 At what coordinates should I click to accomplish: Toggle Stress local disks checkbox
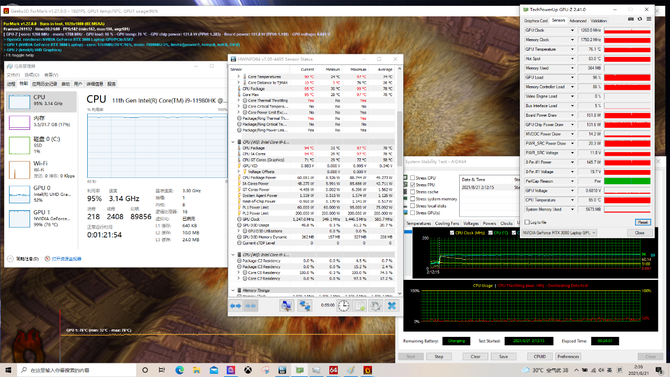click(412, 206)
